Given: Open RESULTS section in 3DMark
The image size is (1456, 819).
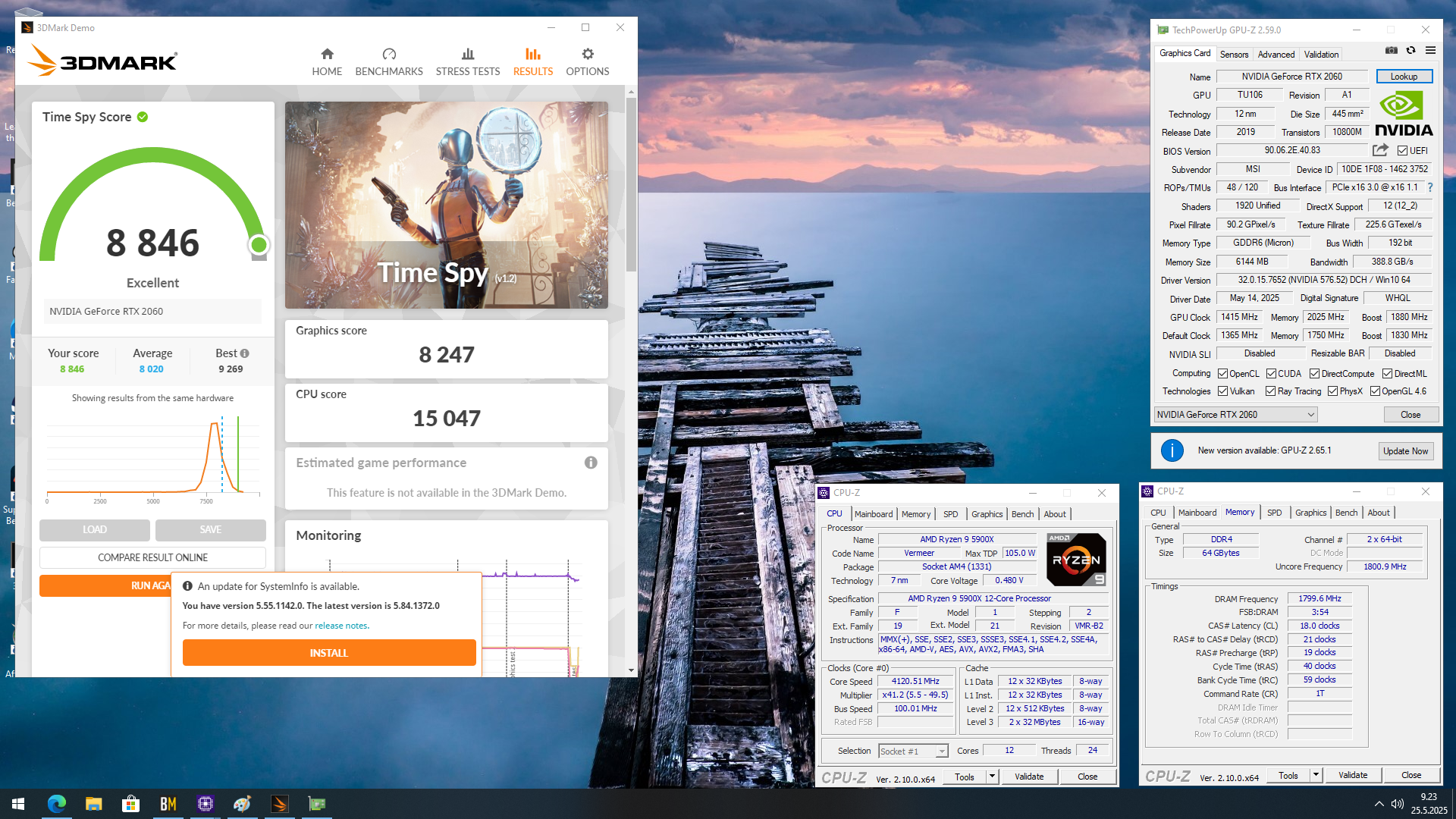Looking at the screenshot, I should [x=533, y=62].
